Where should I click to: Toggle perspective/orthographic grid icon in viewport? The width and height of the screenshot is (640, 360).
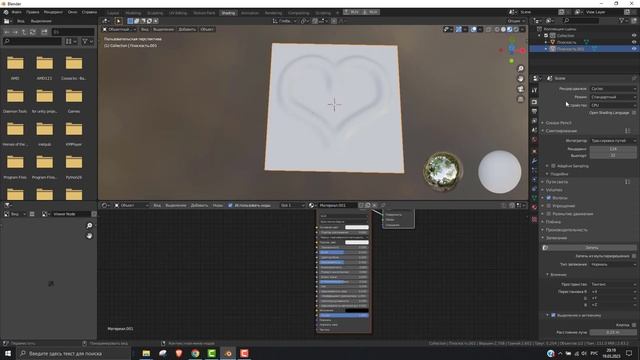(x=520, y=99)
